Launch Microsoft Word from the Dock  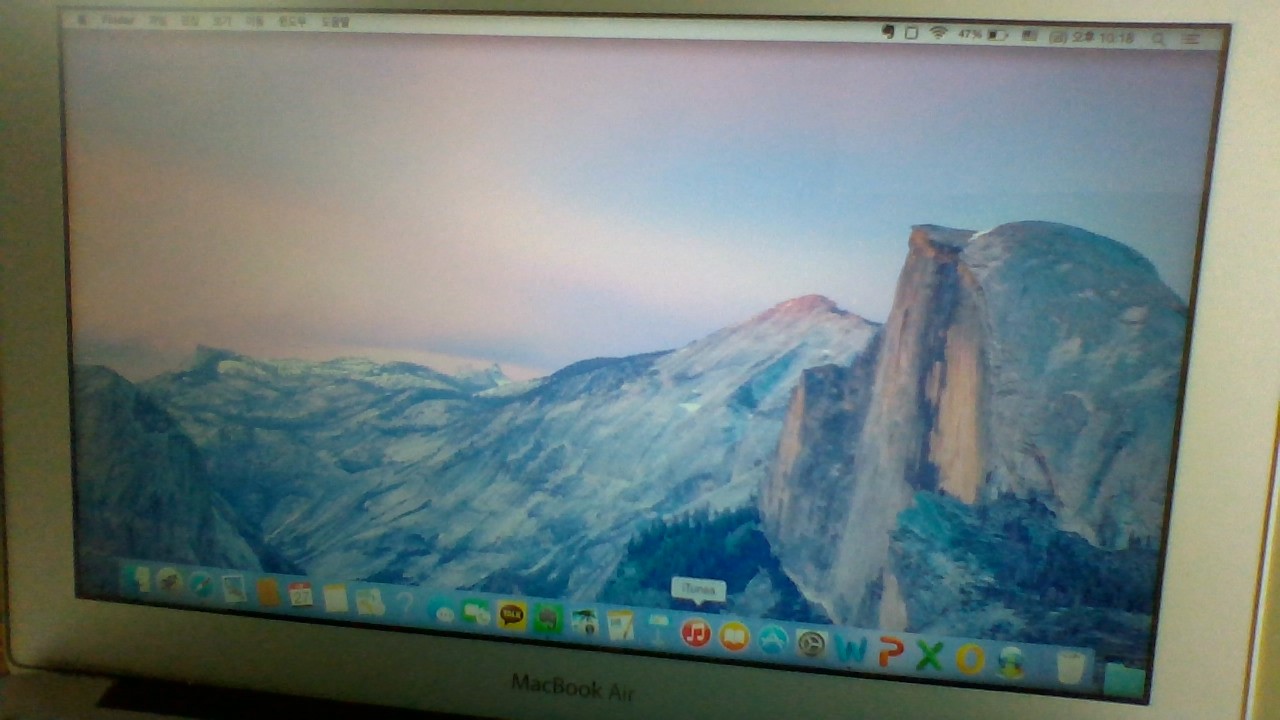click(x=851, y=649)
